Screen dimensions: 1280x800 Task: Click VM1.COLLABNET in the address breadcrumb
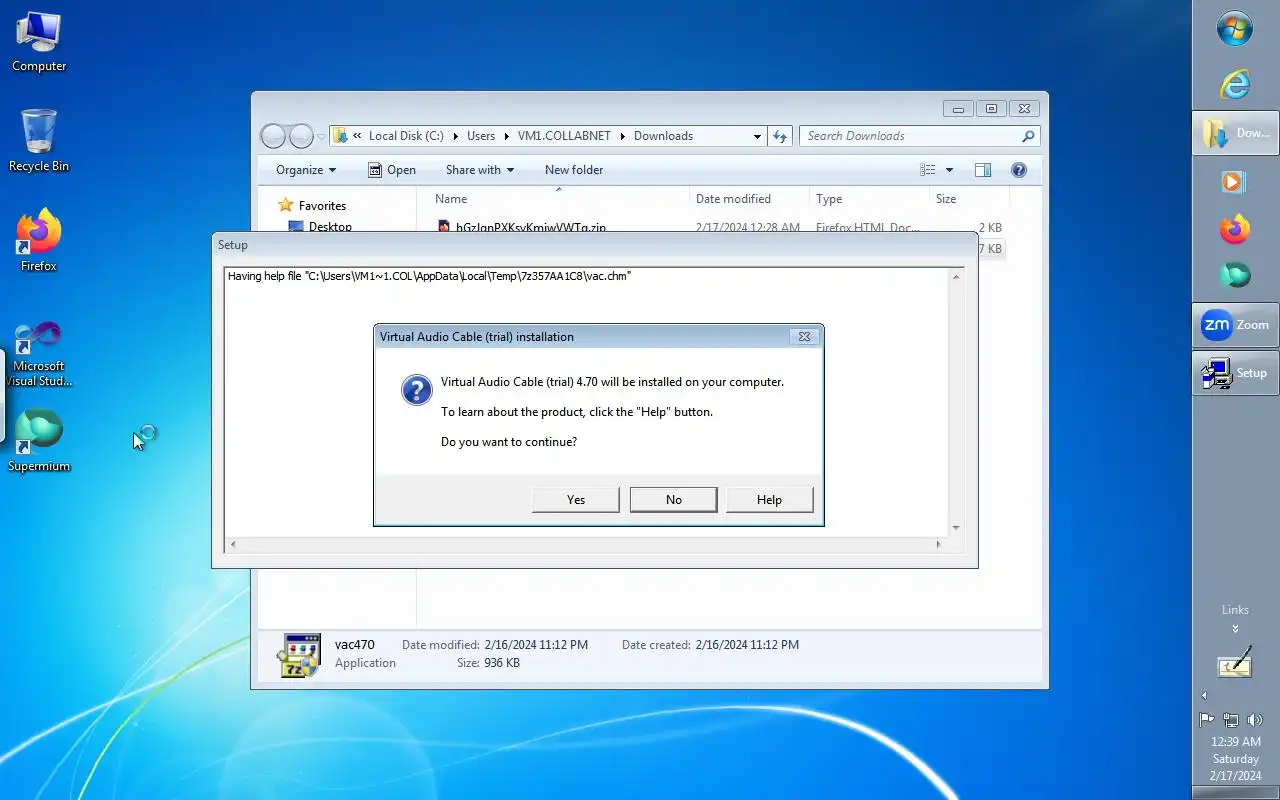[564, 136]
